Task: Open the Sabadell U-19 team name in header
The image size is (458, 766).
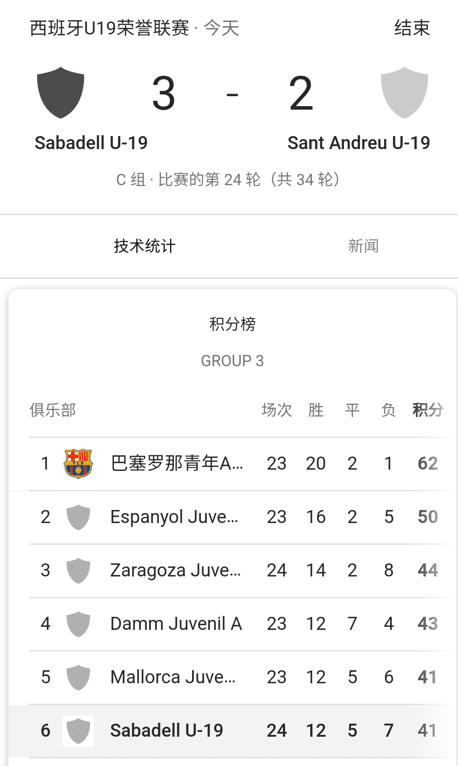Action: click(x=91, y=143)
